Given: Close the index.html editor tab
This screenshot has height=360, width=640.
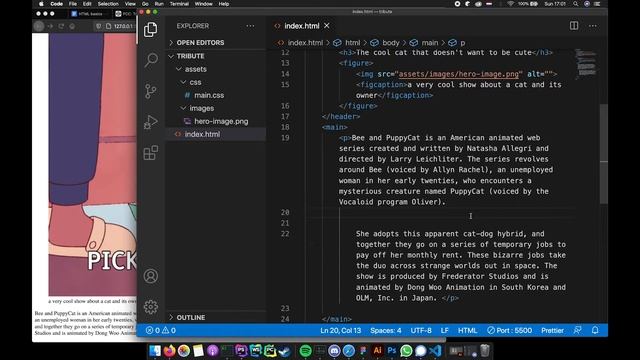Looking at the screenshot, I should point(327,26).
